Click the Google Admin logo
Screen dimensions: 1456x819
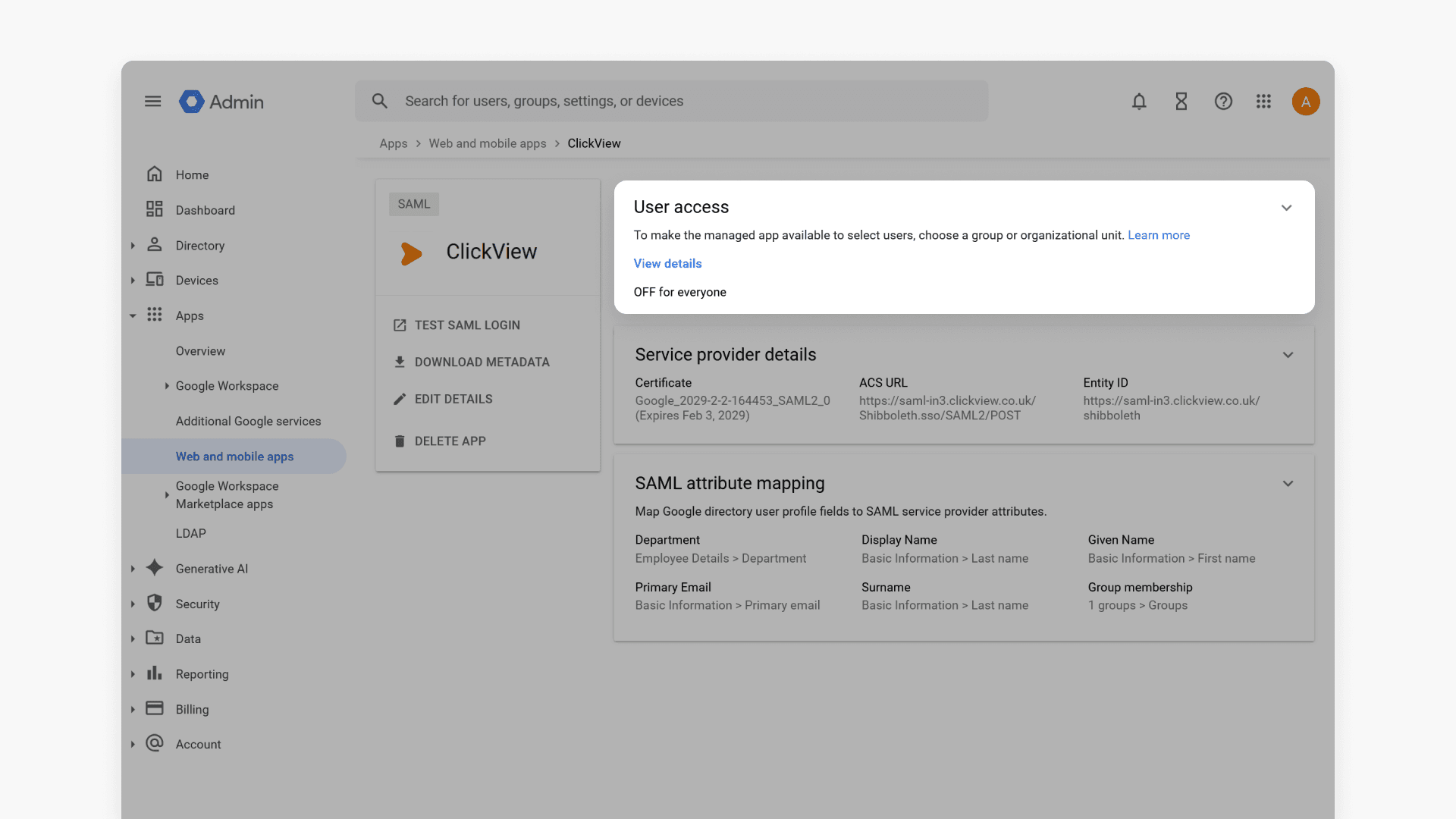click(221, 102)
